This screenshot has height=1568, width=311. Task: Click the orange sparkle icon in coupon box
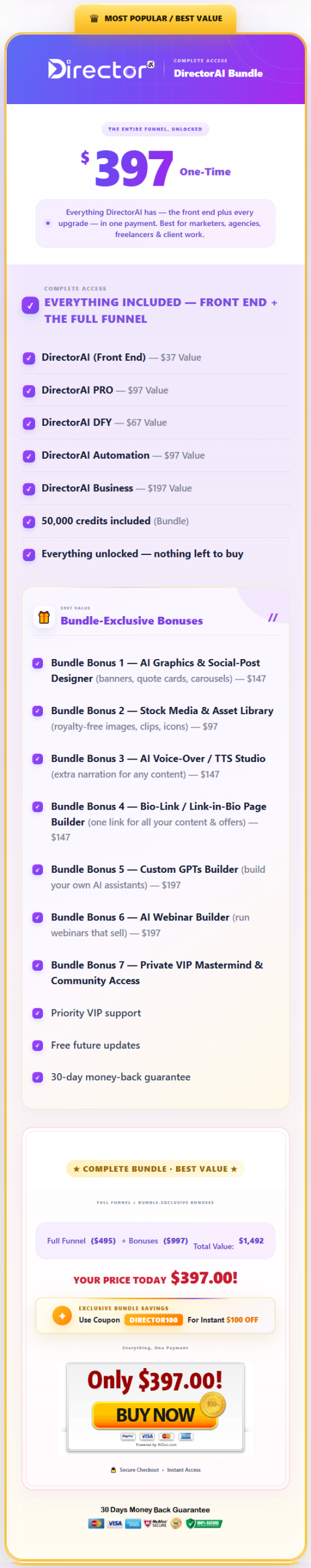(62, 1315)
